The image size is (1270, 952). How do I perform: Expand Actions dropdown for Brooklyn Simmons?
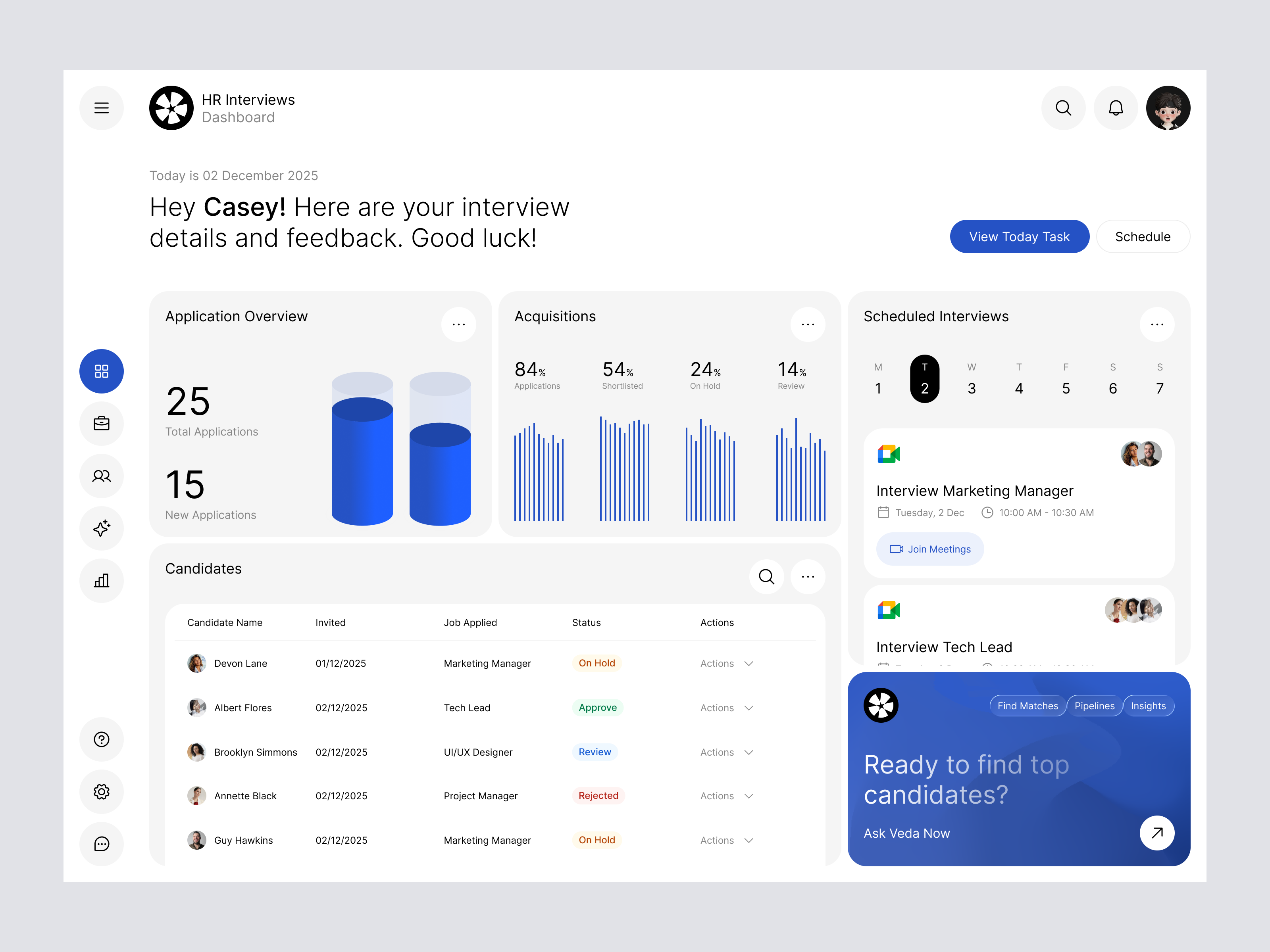click(x=726, y=752)
